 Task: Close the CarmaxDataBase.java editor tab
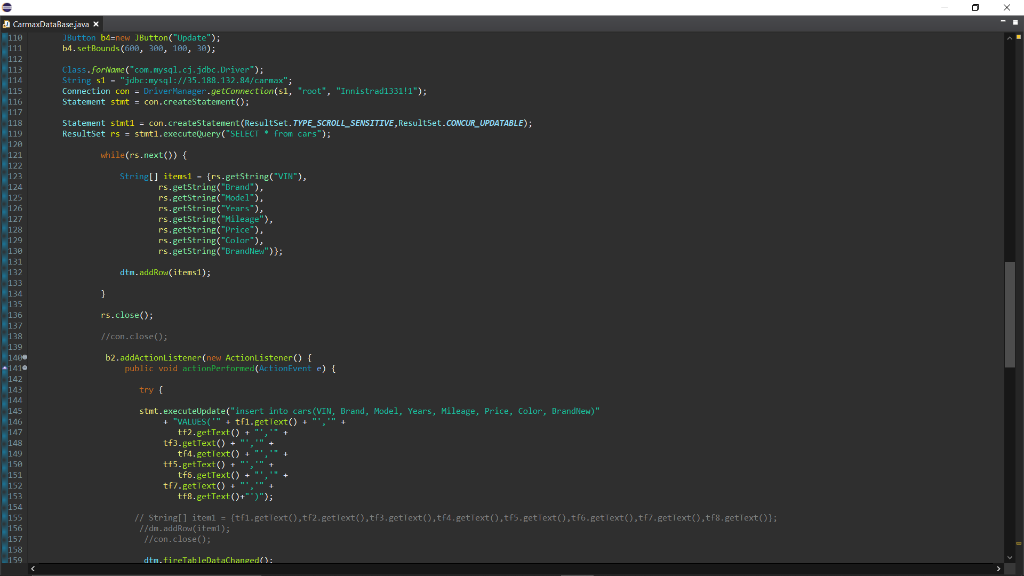point(96,23)
